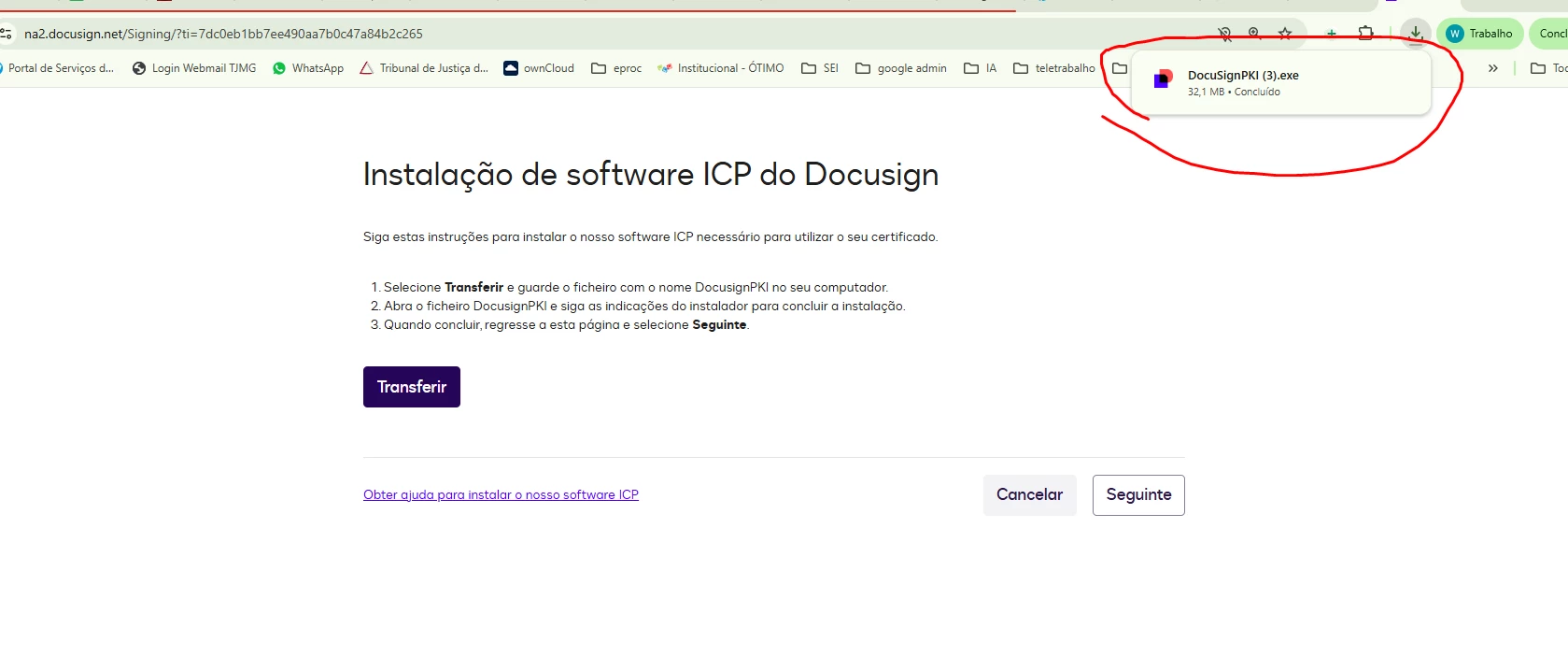Expand the eproc bookmark folder
The width and height of the screenshot is (1568, 657).
point(616,68)
